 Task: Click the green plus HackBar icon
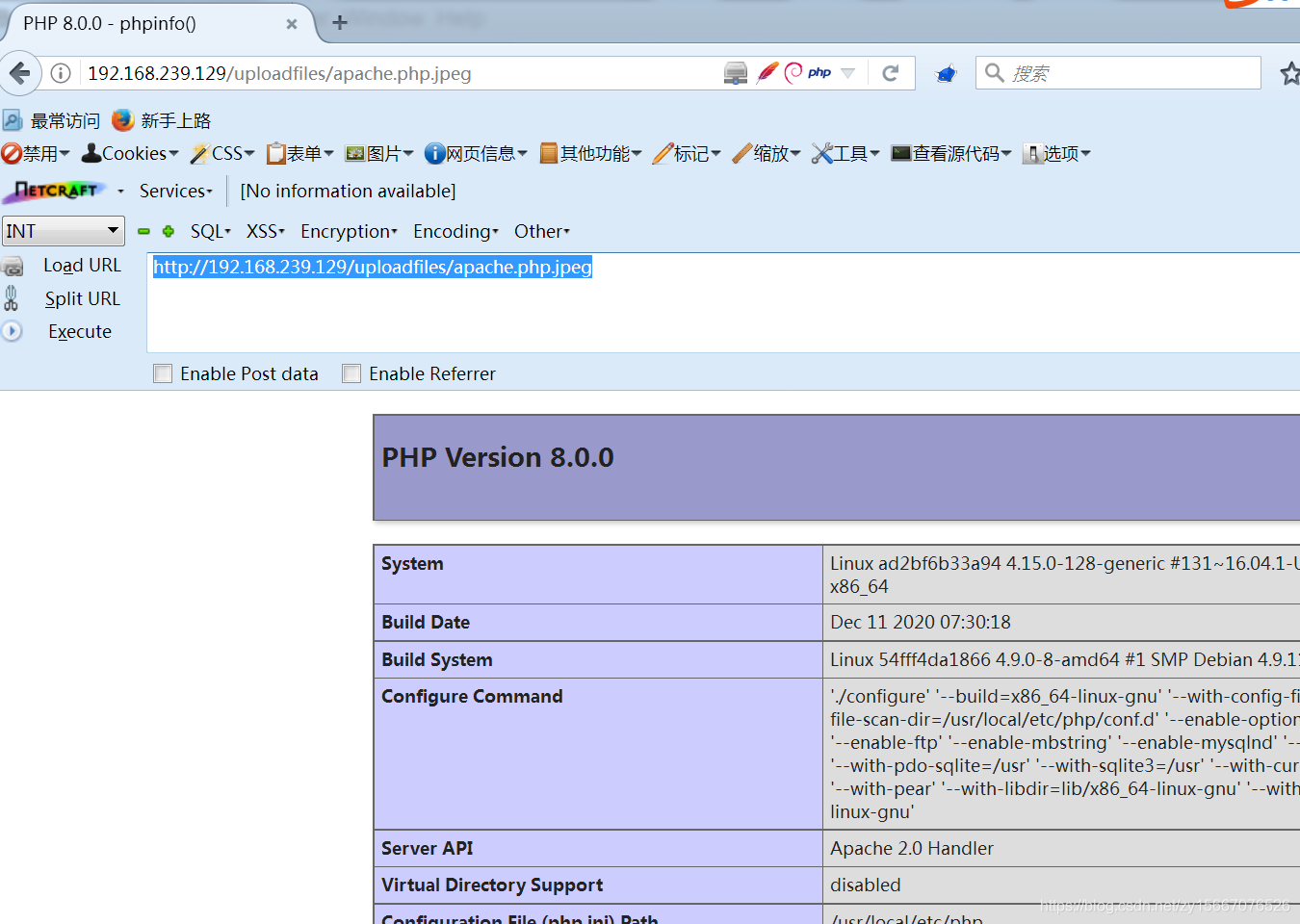pyautogui.click(x=169, y=231)
